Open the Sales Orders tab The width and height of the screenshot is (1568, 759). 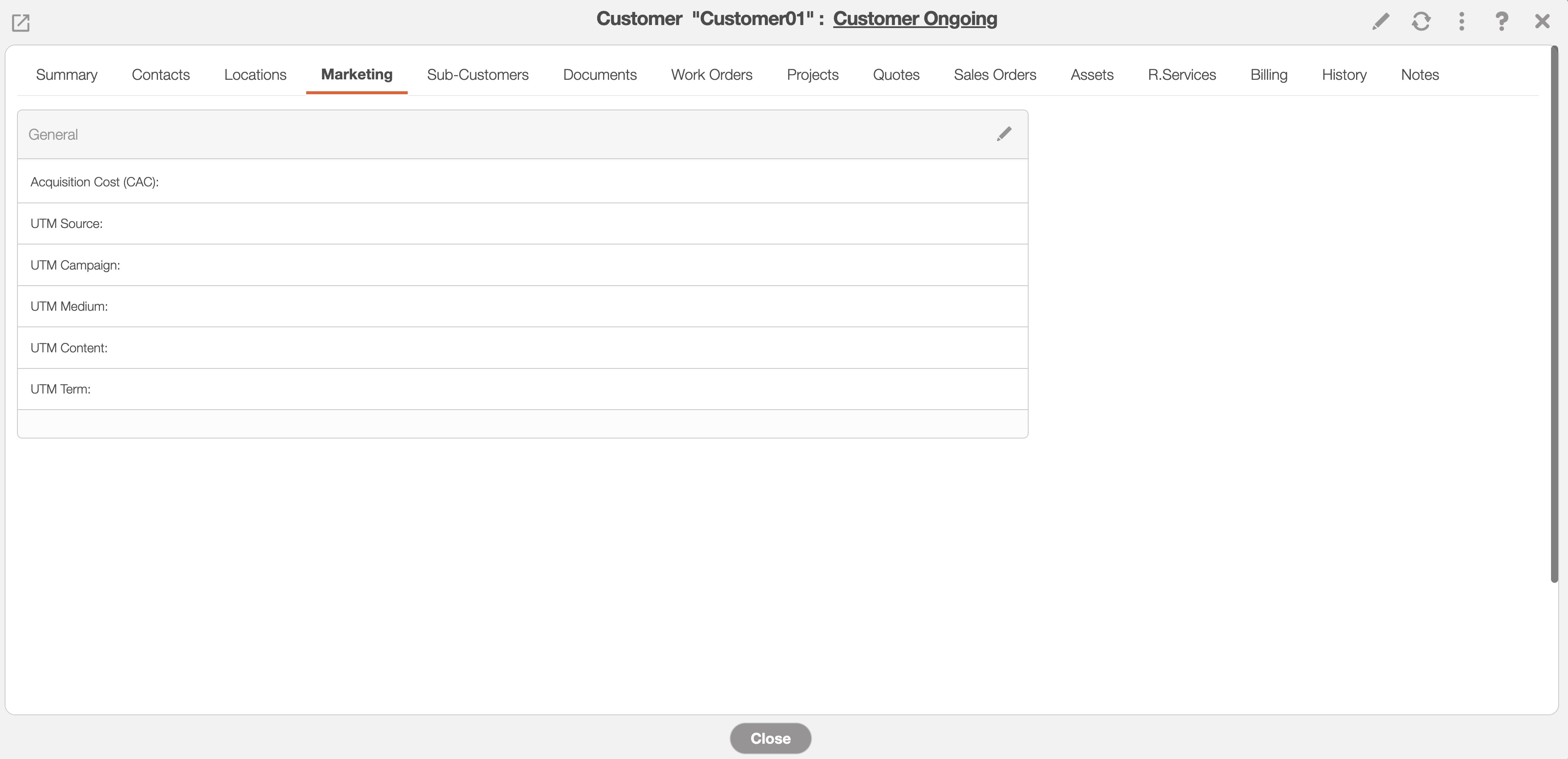point(995,75)
